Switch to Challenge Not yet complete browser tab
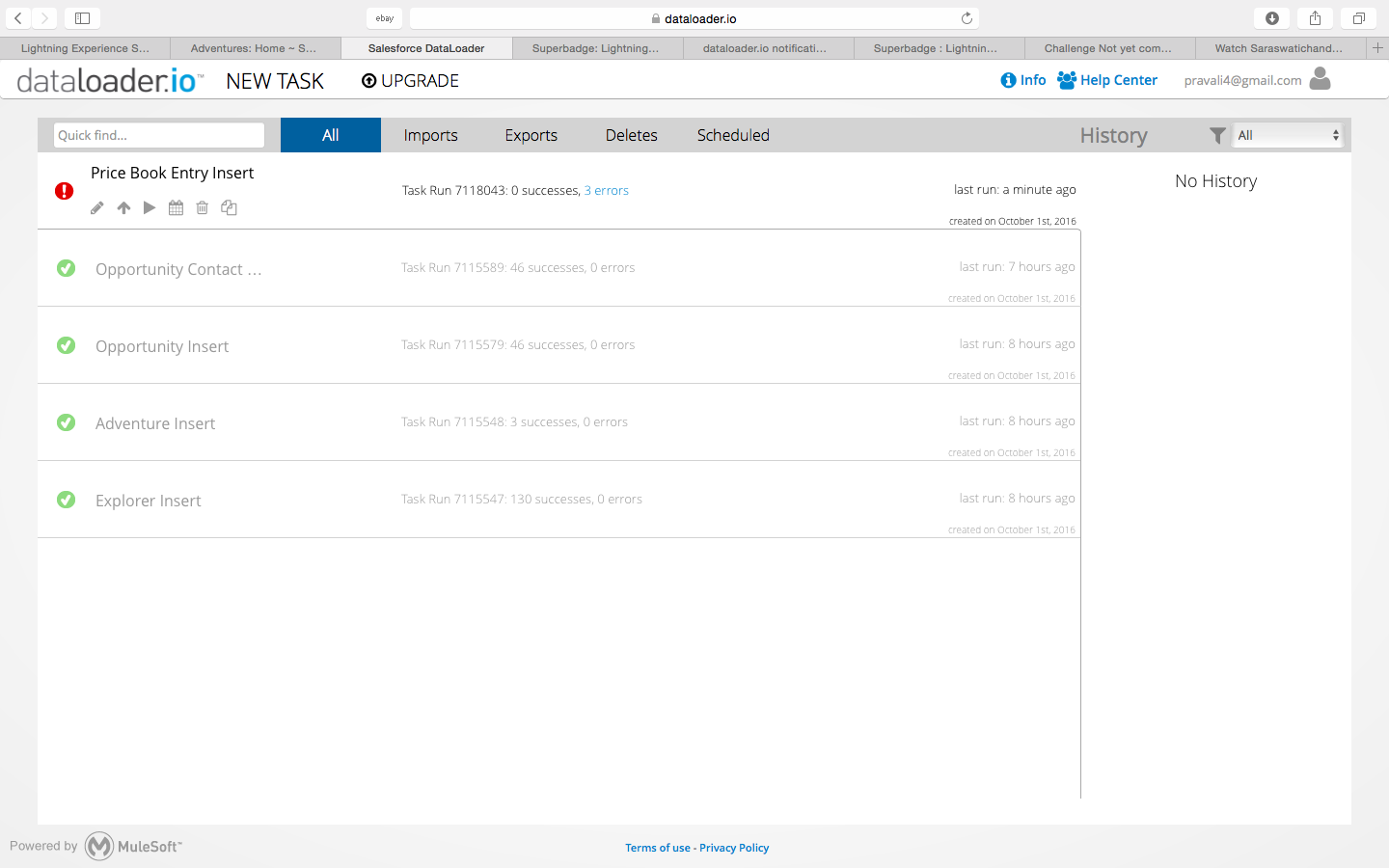This screenshot has height=868, width=1389. 1109,48
